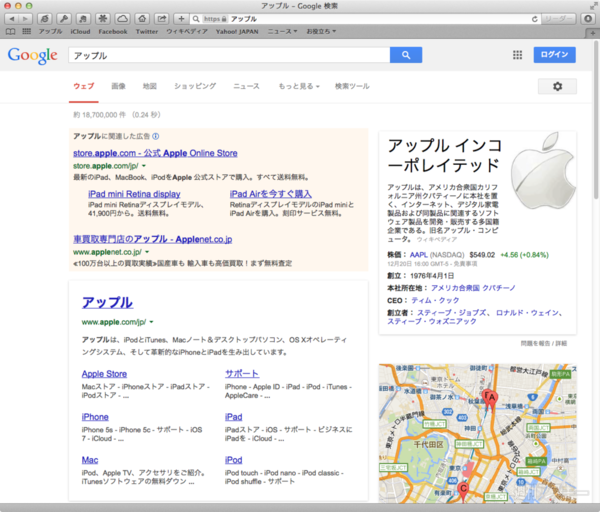Enter full screen with window arrows
Image resolution: width=600 pixels, height=512 pixels.
pyautogui.click(x=593, y=6)
